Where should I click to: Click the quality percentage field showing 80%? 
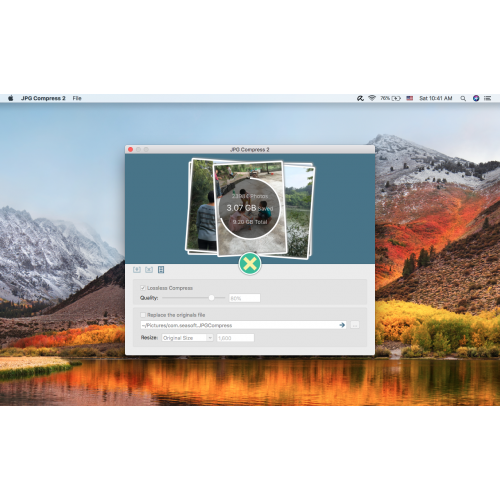(x=245, y=298)
